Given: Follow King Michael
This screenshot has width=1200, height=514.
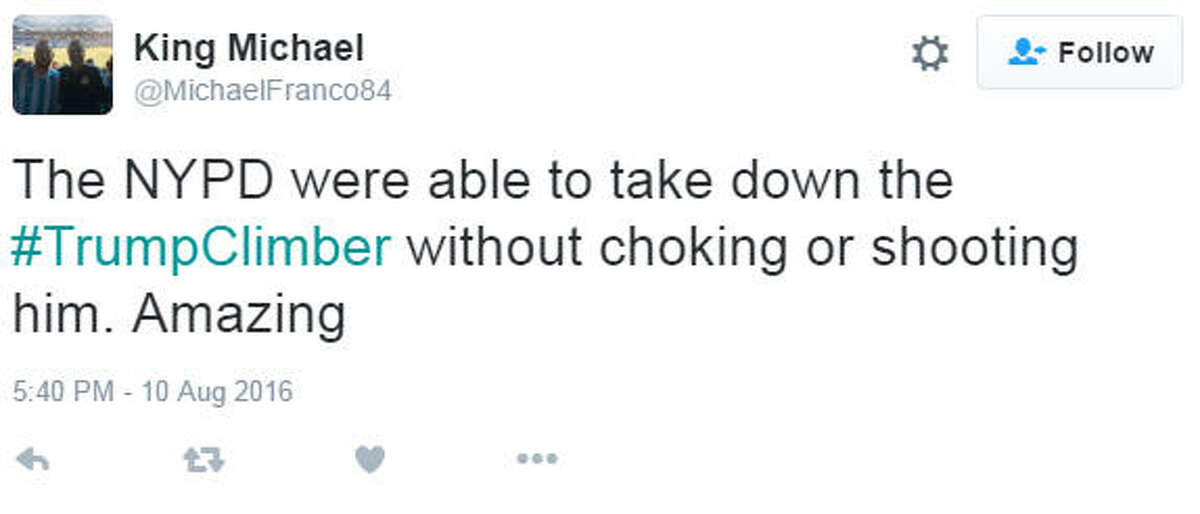Looking at the screenshot, I should (1079, 52).
